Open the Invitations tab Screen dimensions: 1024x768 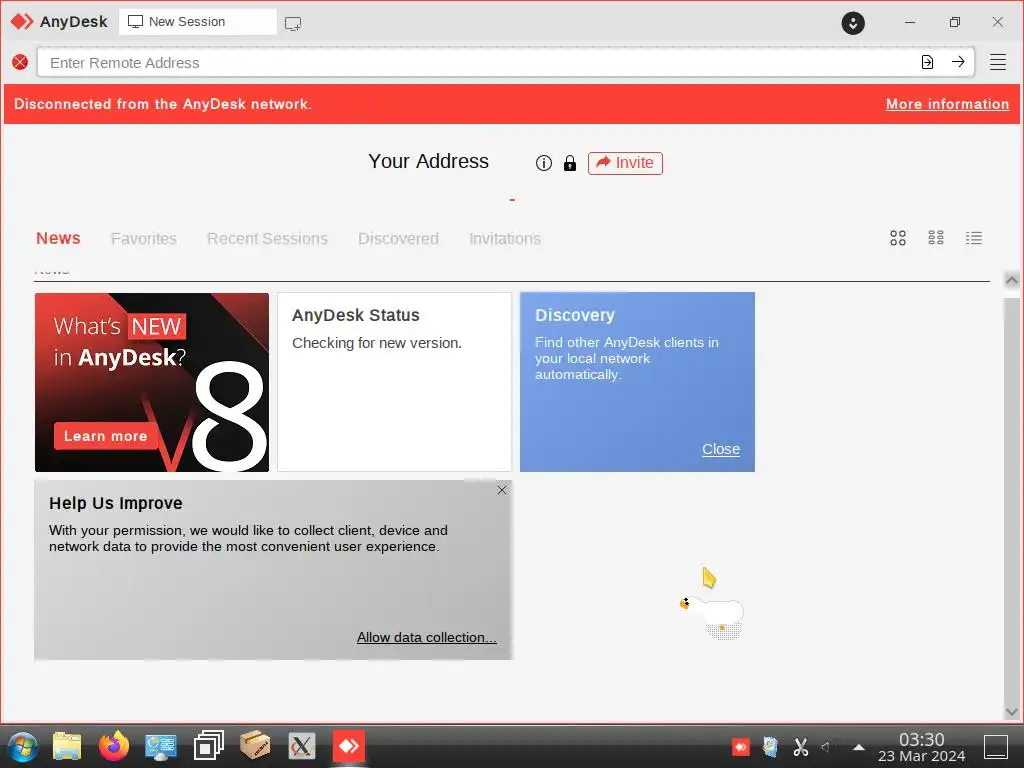pos(505,239)
